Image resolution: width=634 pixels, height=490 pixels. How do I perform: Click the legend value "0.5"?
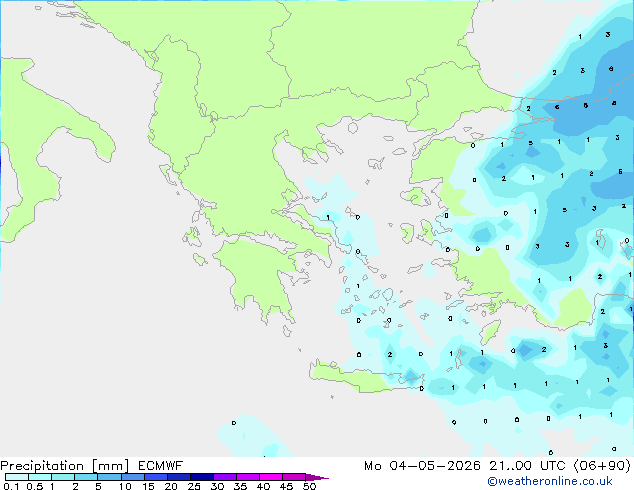click(x=35, y=486)
